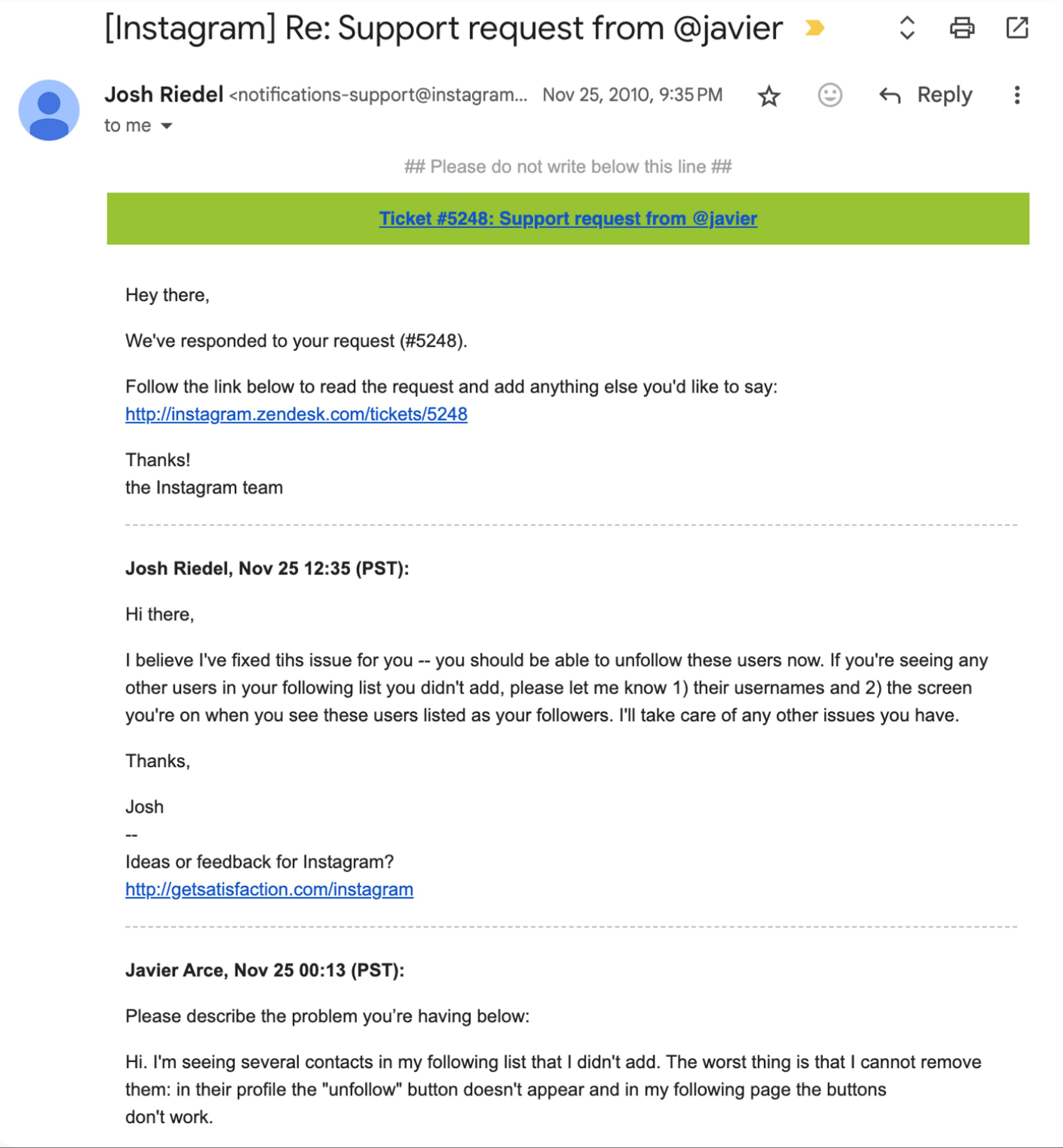Click the truncated notifications-support email address
1063x1148 pixels.
coord(378,95)
